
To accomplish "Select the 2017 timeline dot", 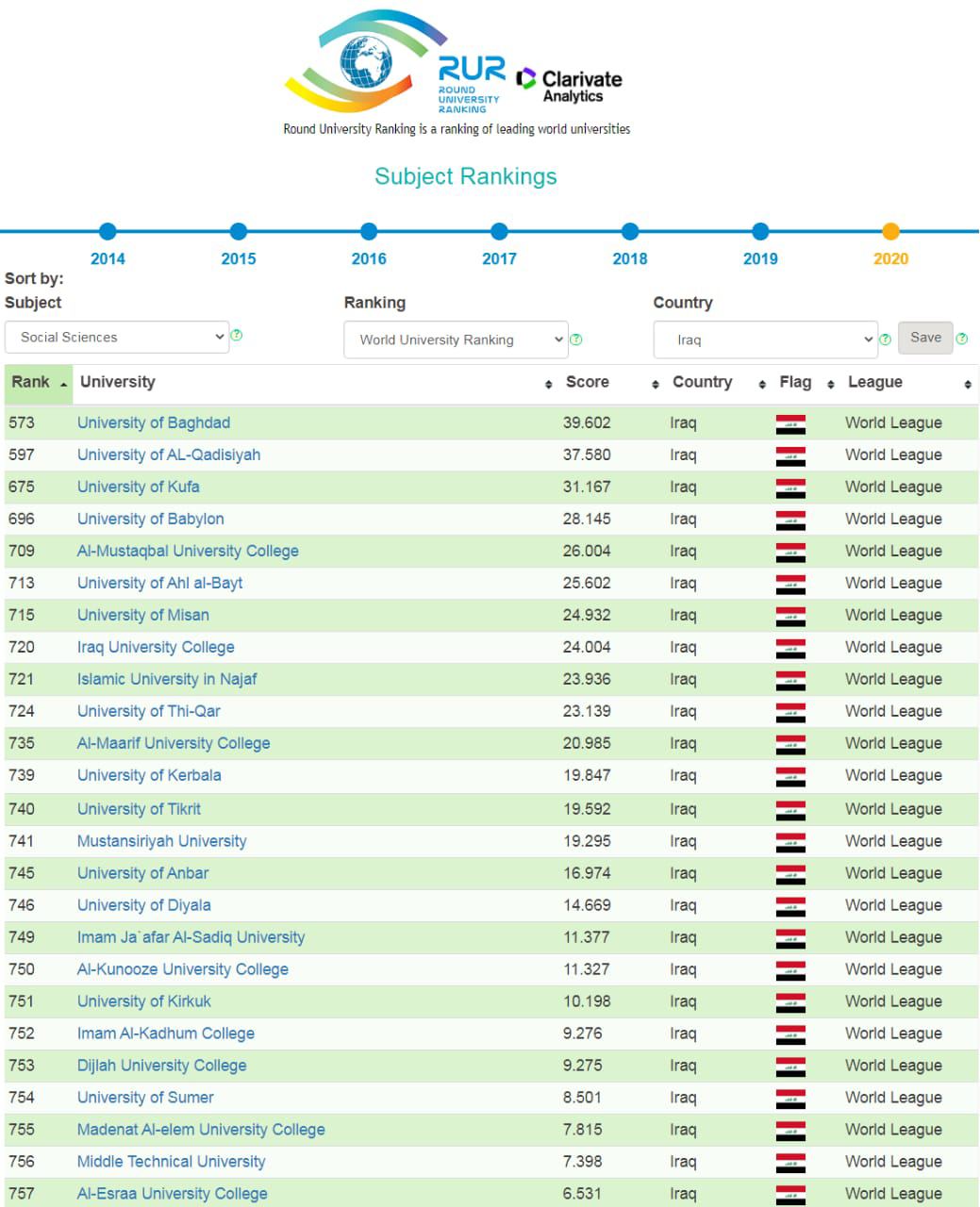I will pos(499,232).
